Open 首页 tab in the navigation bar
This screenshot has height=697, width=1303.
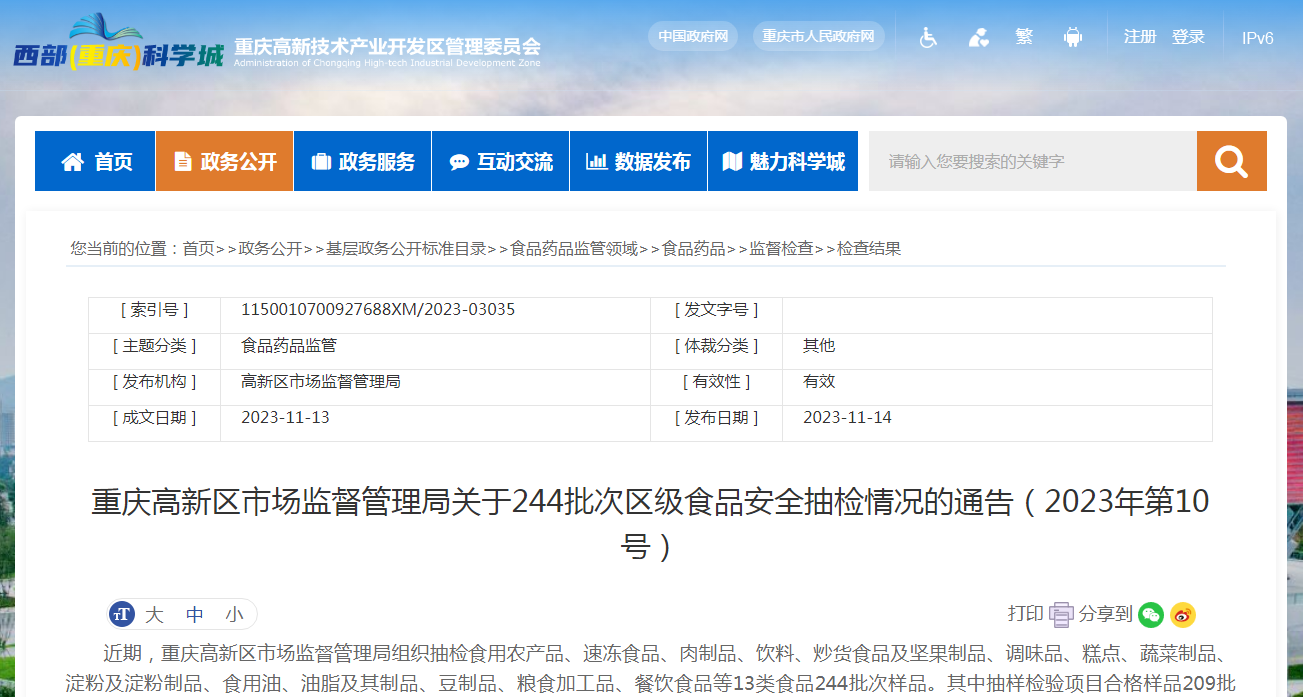pyautogui.click(x=96, y=161)
